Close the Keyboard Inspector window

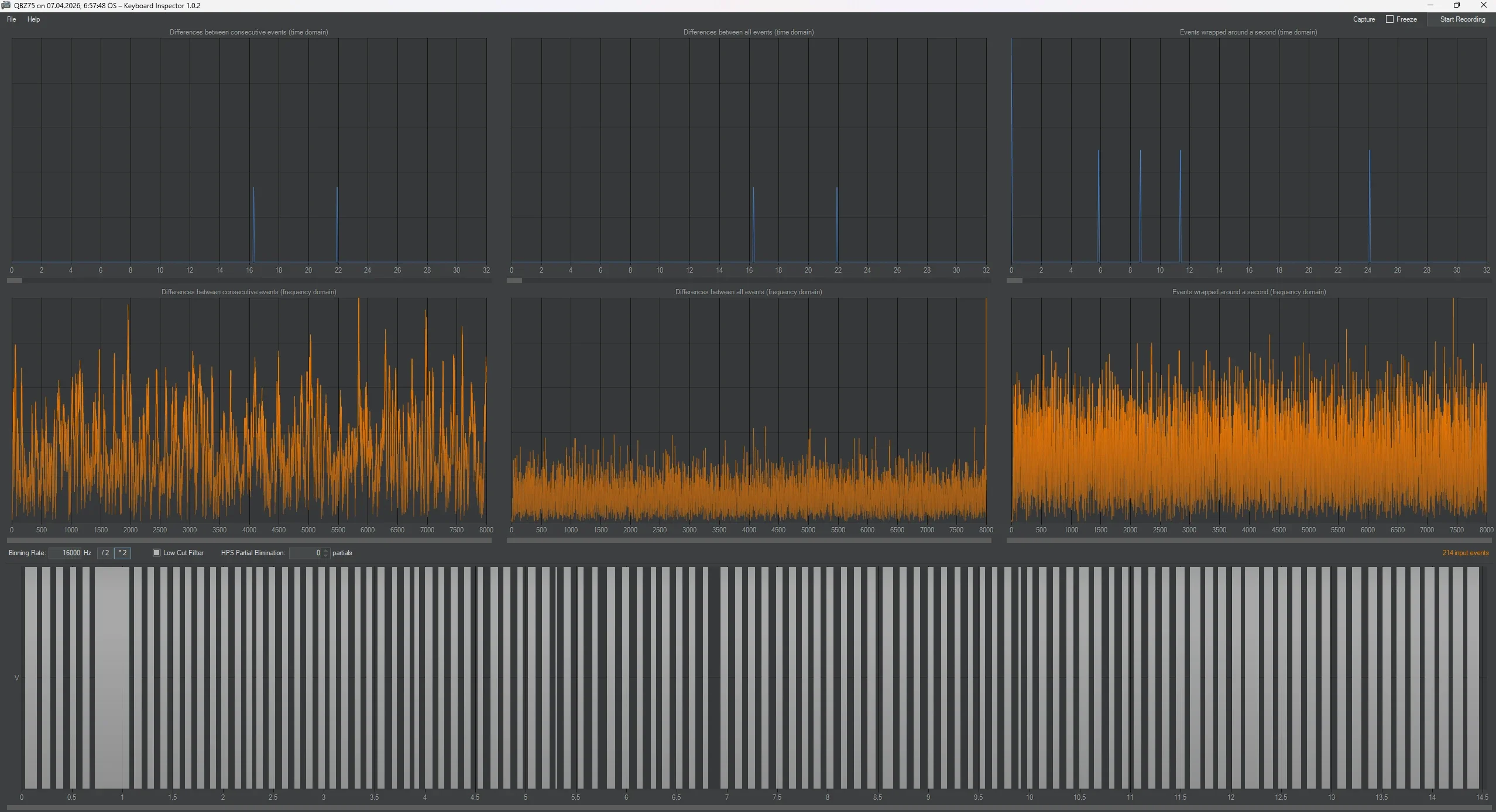tap(1483, 5)
